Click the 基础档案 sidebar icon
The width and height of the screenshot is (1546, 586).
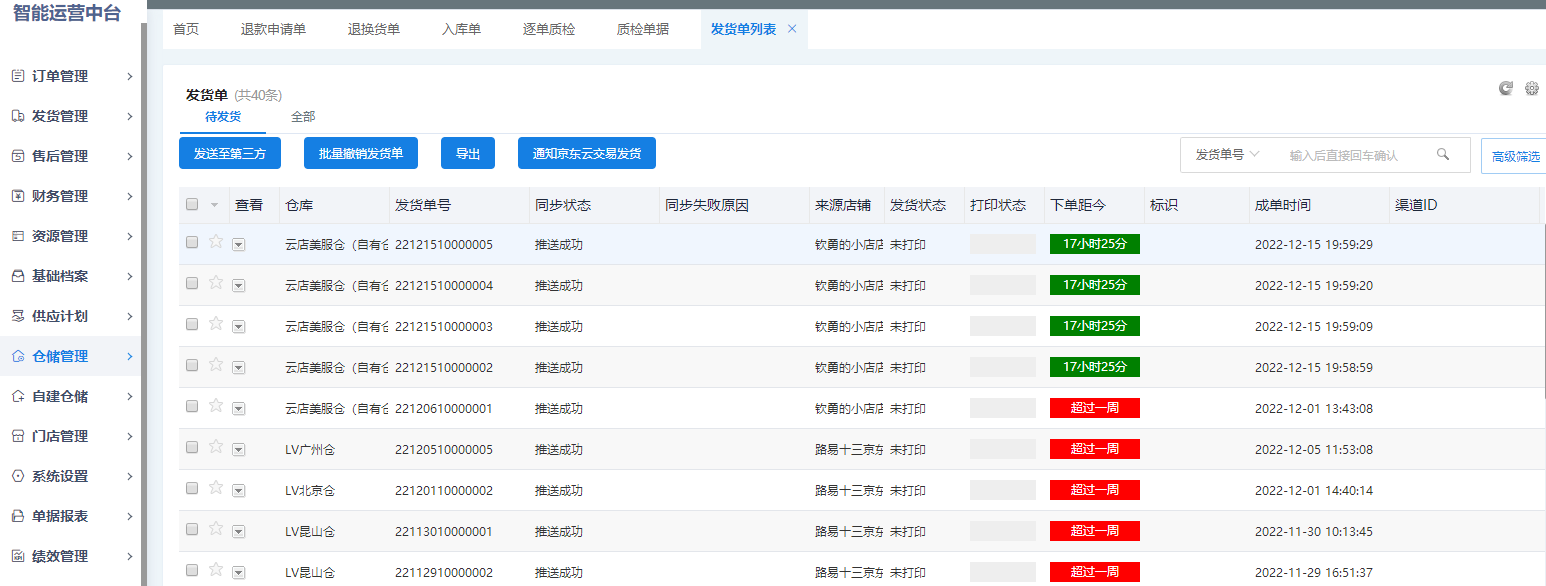(x=18, y=276)
